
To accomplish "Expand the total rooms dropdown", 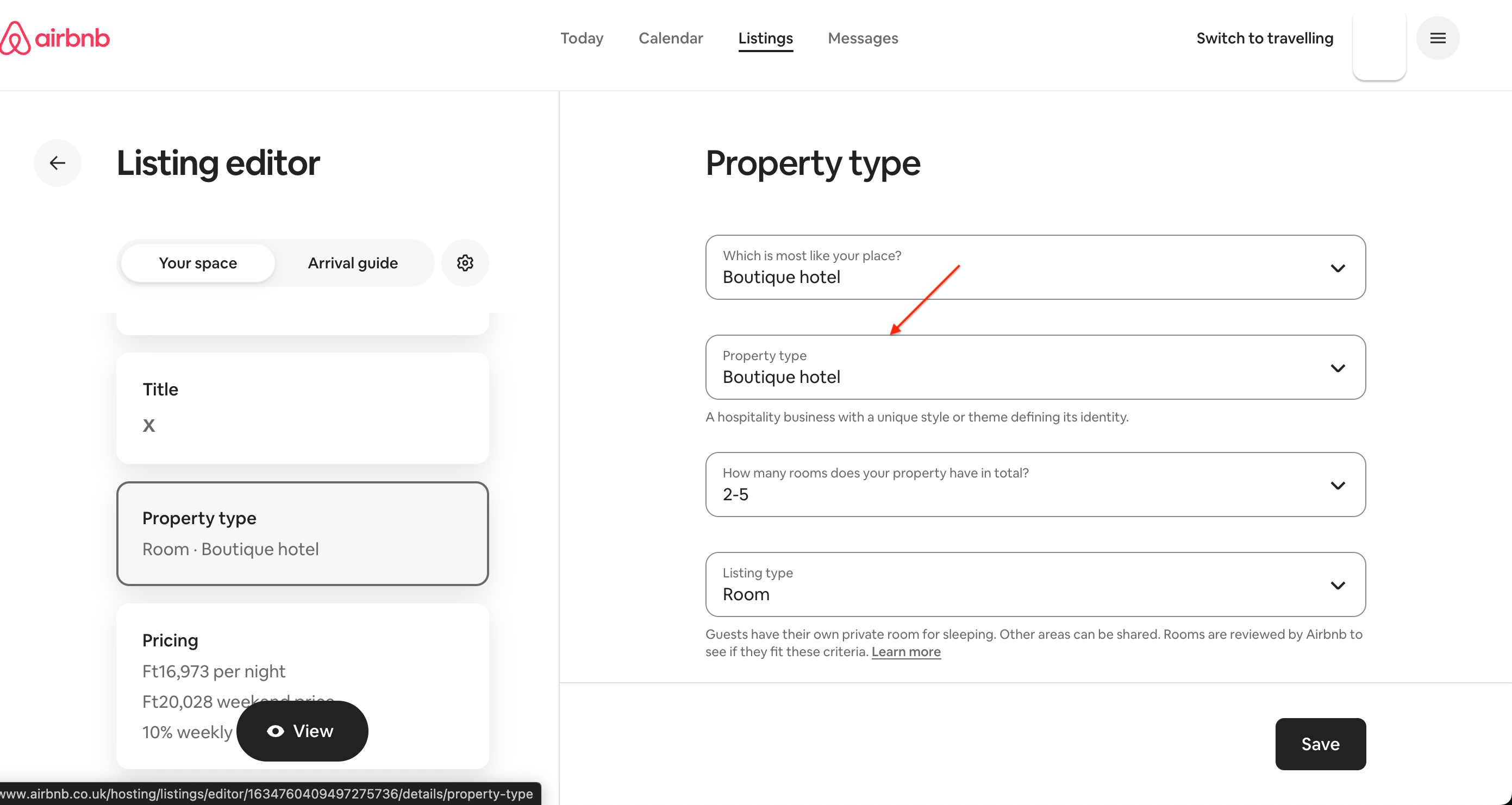I will coord(1035,485).
